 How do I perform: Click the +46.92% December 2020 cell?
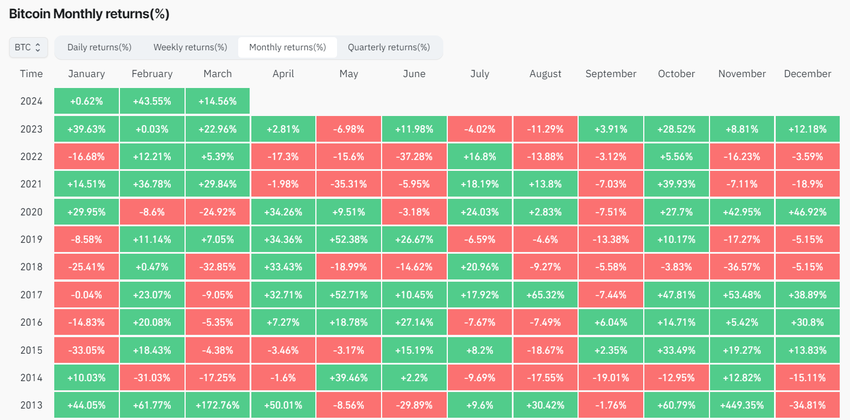pyautogui.click(x=807, y=212)
